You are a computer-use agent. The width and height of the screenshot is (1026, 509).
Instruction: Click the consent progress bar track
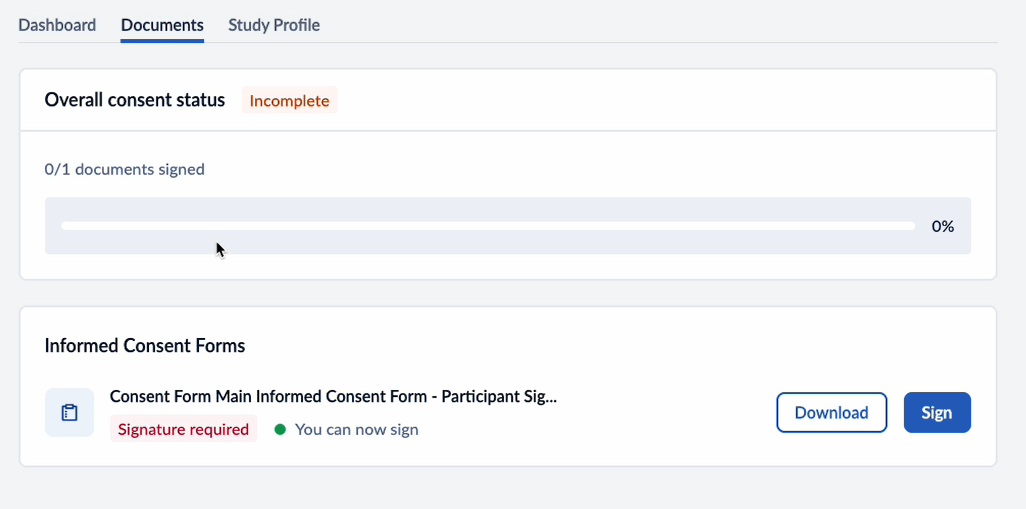[487, 226]
